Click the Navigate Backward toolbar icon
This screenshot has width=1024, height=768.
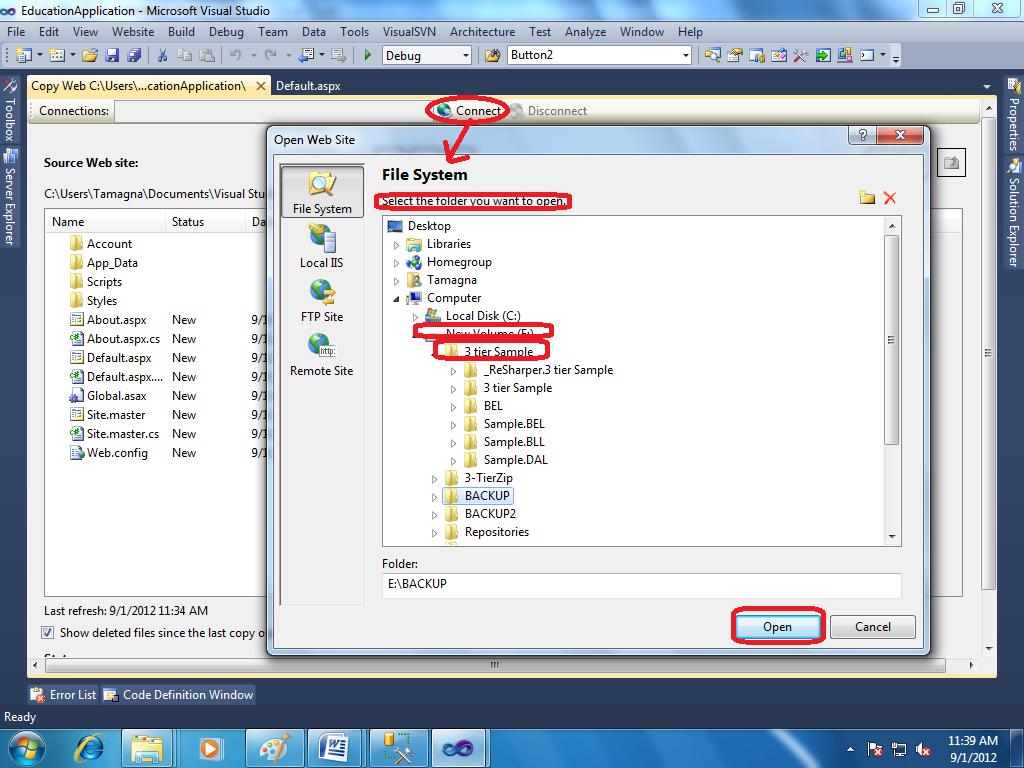click(x=306, y=56)
